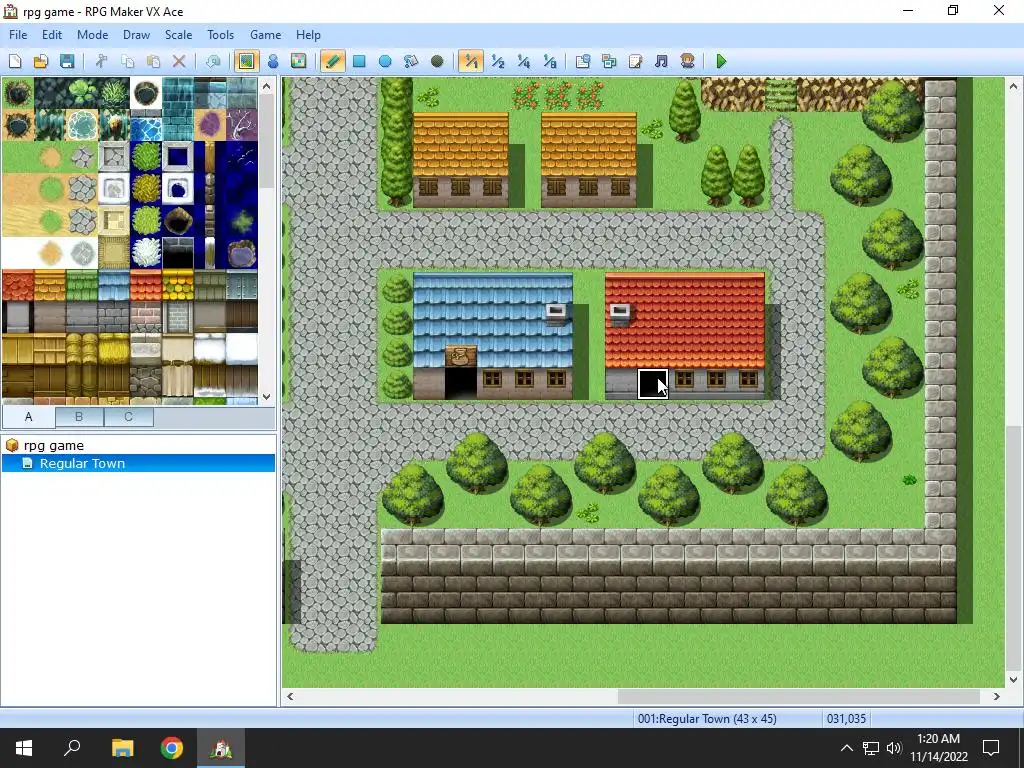Viewport: 1024px width, 768px height.
Task: Click the chimney on the red roof
Action: (x=620, y=315)
